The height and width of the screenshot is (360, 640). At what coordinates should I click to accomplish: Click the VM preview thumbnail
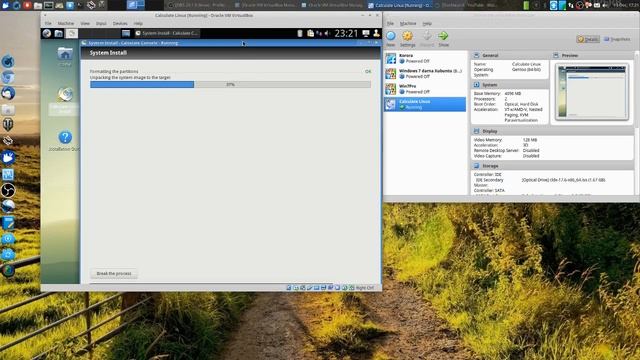point(591,92)
